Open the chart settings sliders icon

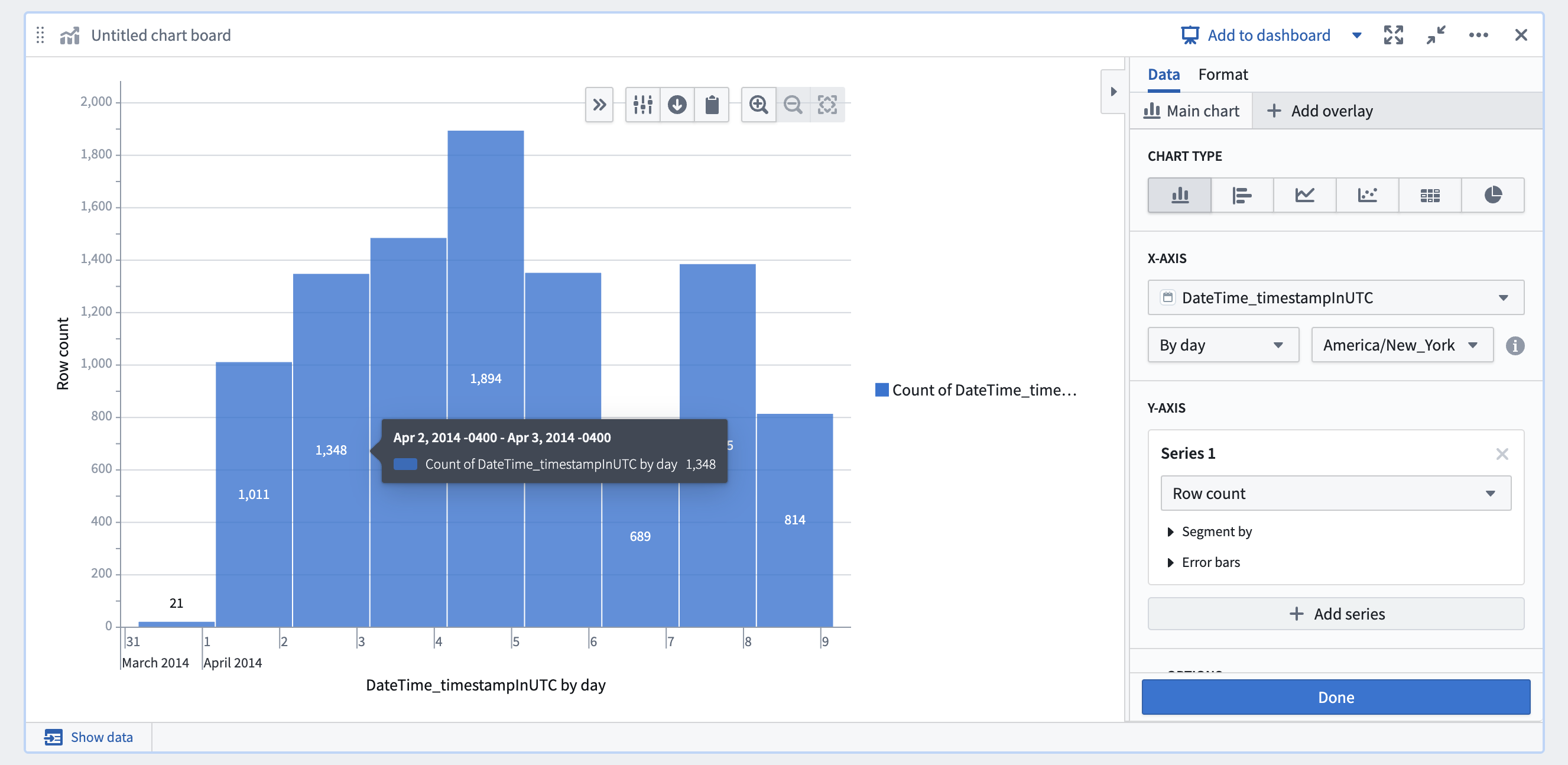tap(643, 105)
